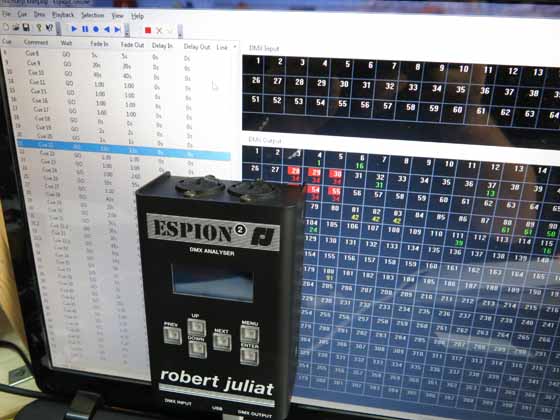Image resolution: width=560 pixels, height=420 pixels.
Task: Select DMX Output channel 111 cell
Action: point(458,239)
